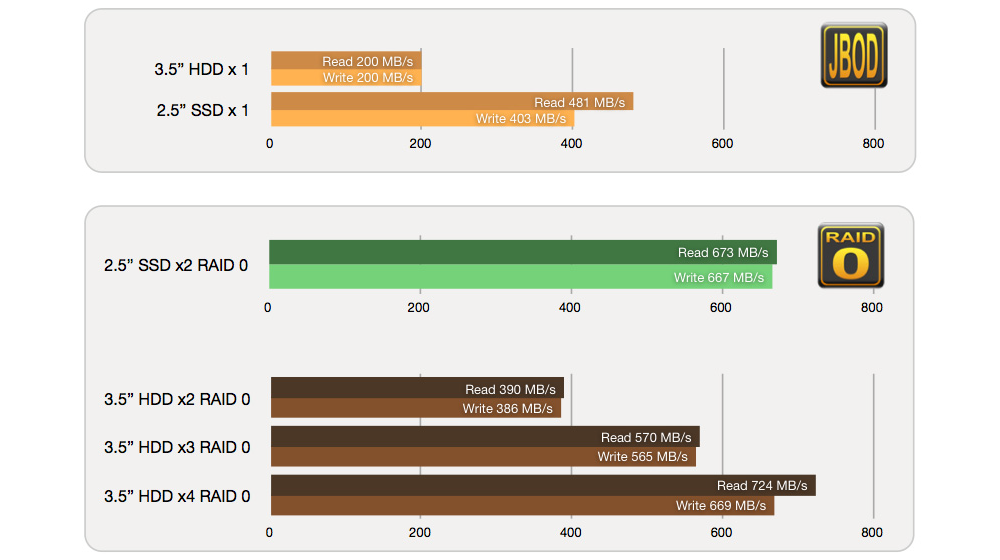The image size is (1000, 560).
Task: Click the 3.5” HDD x 1 label
Action: click(x=202, y=70)
